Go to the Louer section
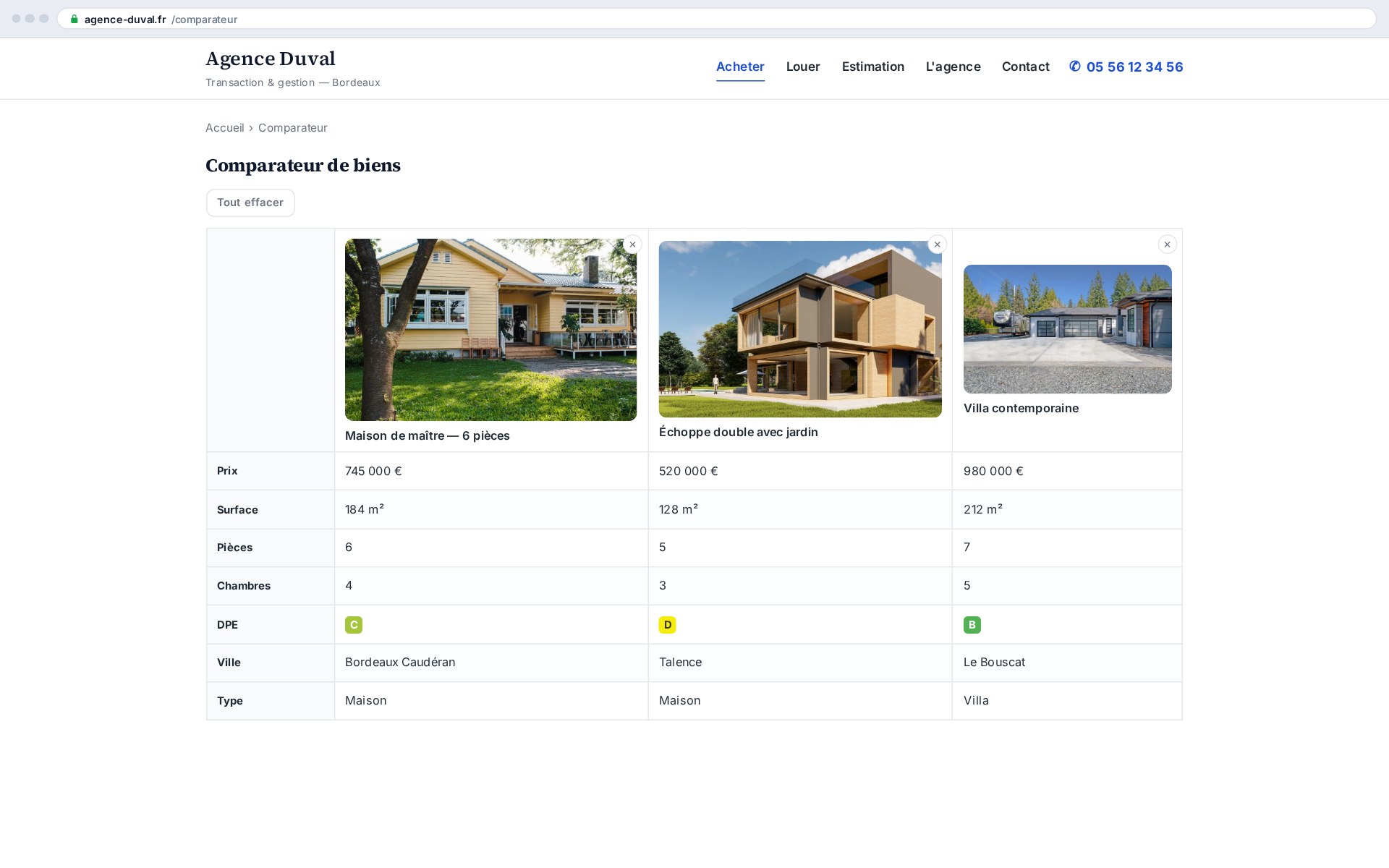 [x=803, y=67]
